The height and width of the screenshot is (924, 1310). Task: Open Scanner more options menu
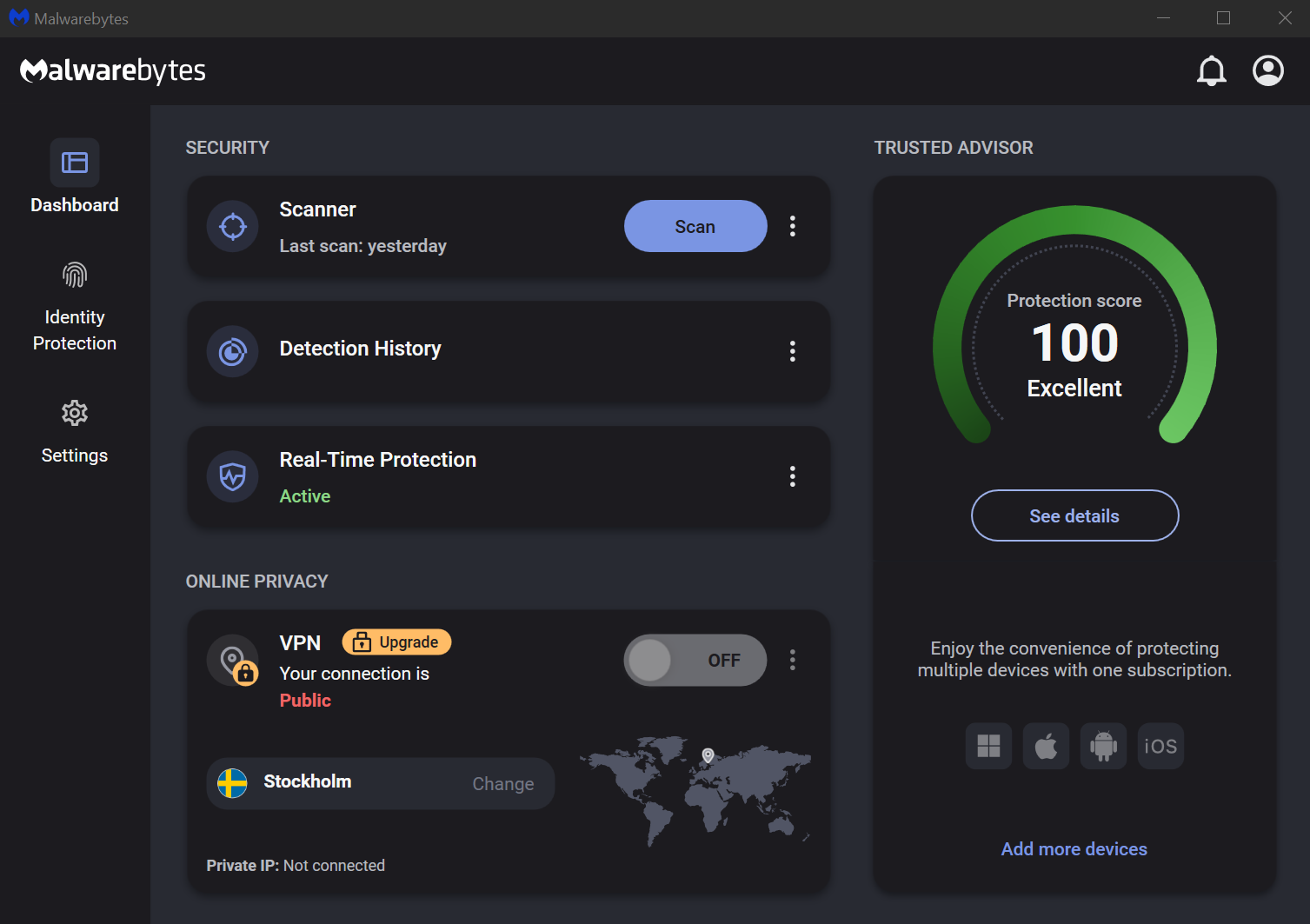tap(792, 226)
